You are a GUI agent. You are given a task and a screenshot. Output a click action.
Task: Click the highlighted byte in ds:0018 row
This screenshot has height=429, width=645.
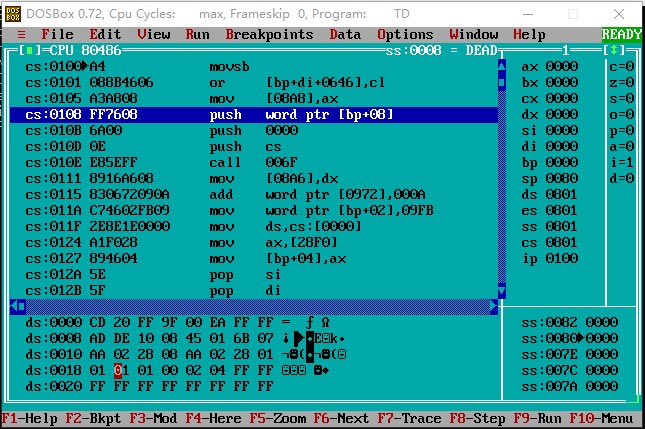118,370
